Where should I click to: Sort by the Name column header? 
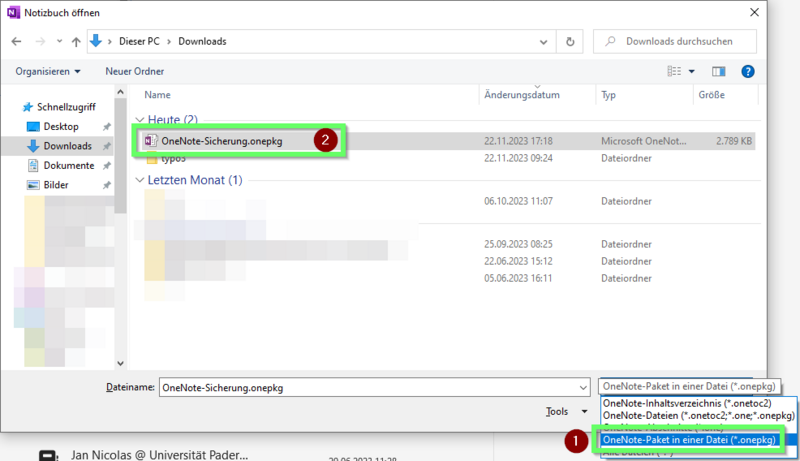(157, 95)
